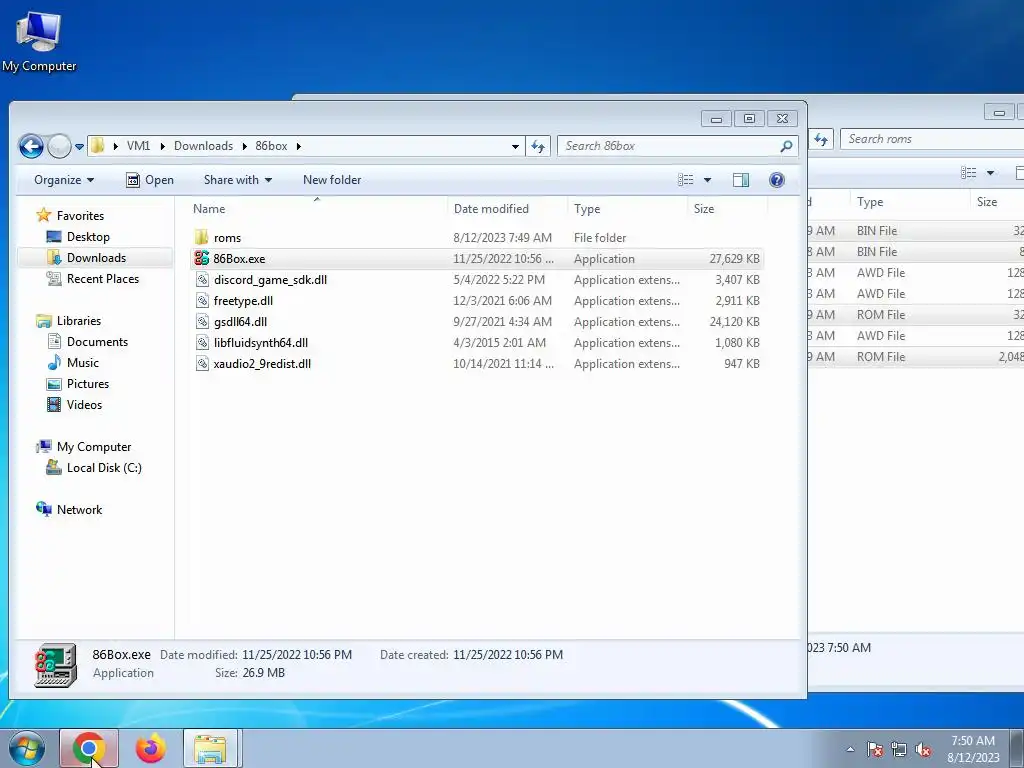This screenshot has width=1024, height=768.
Task: Click the muted volume tray icon
Action: [x=923, y=749]
